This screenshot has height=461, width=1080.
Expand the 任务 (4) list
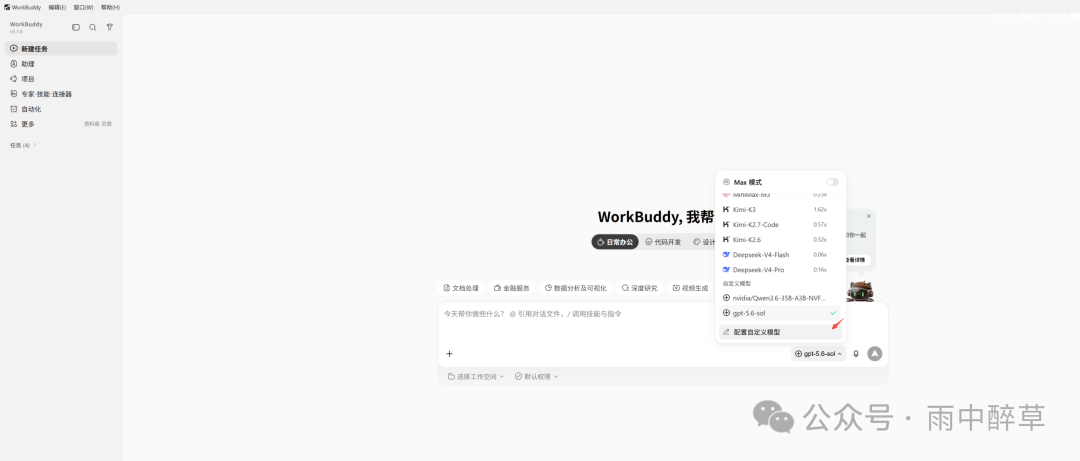click(23, 145)
